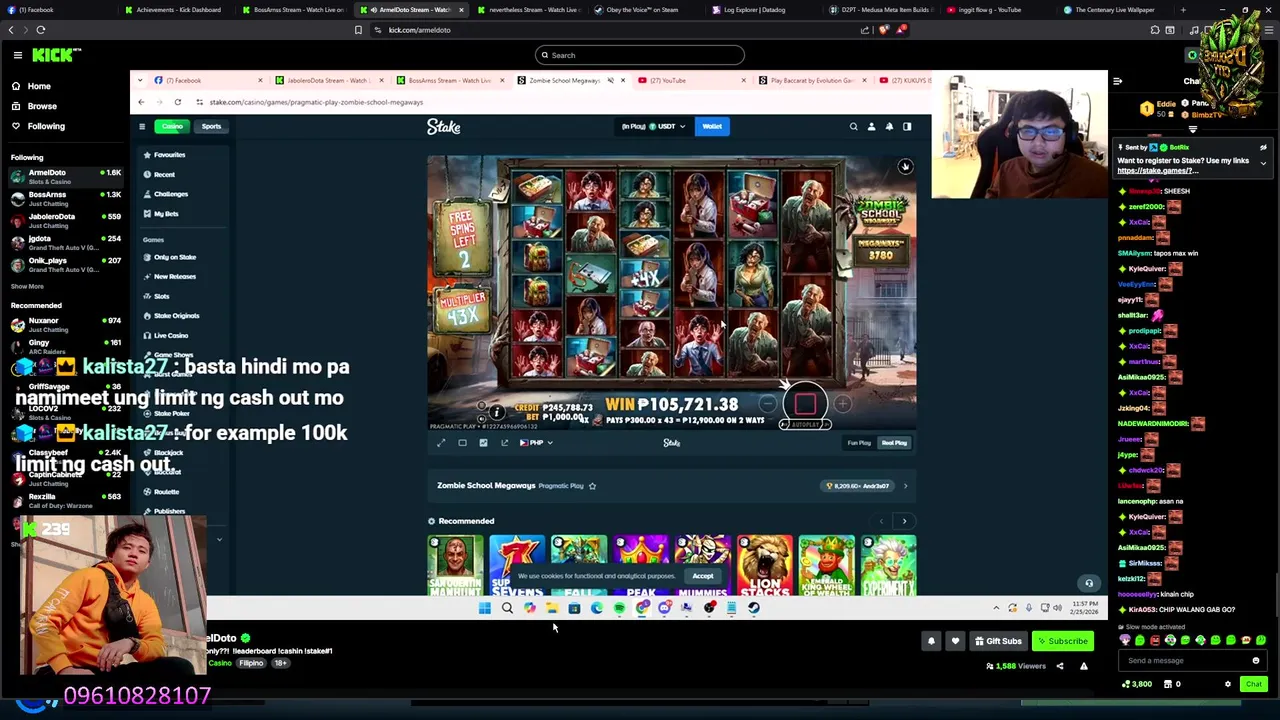Favourite Zombie School Megaways with star
The height and width of the screenshot is (720, 1280).
[592, 486]
